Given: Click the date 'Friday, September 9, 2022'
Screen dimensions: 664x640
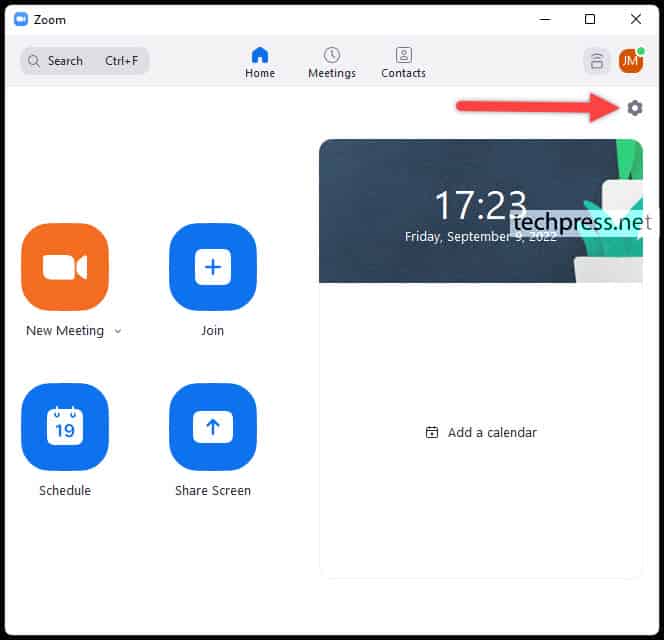Looking at the screenshot, I should [x=481, y=236].
